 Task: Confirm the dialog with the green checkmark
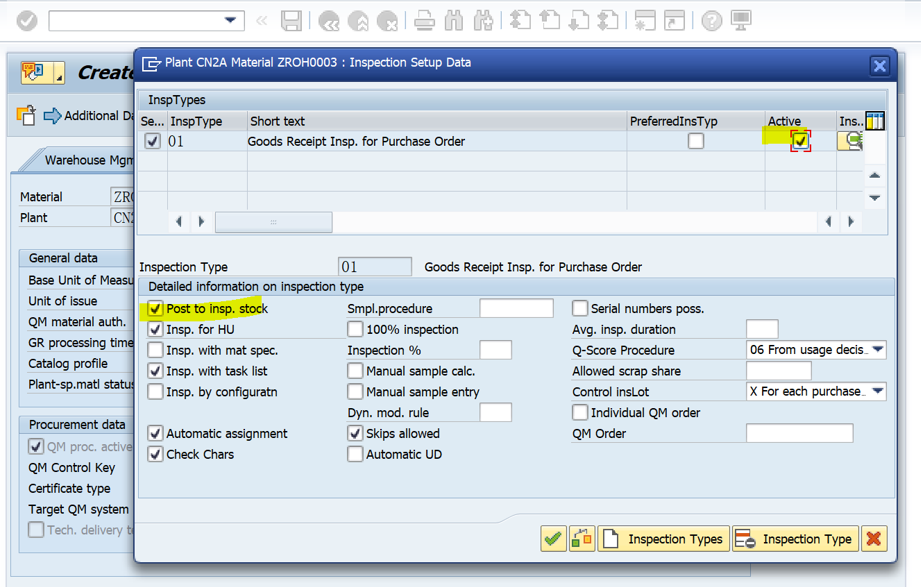pos(553,539)
